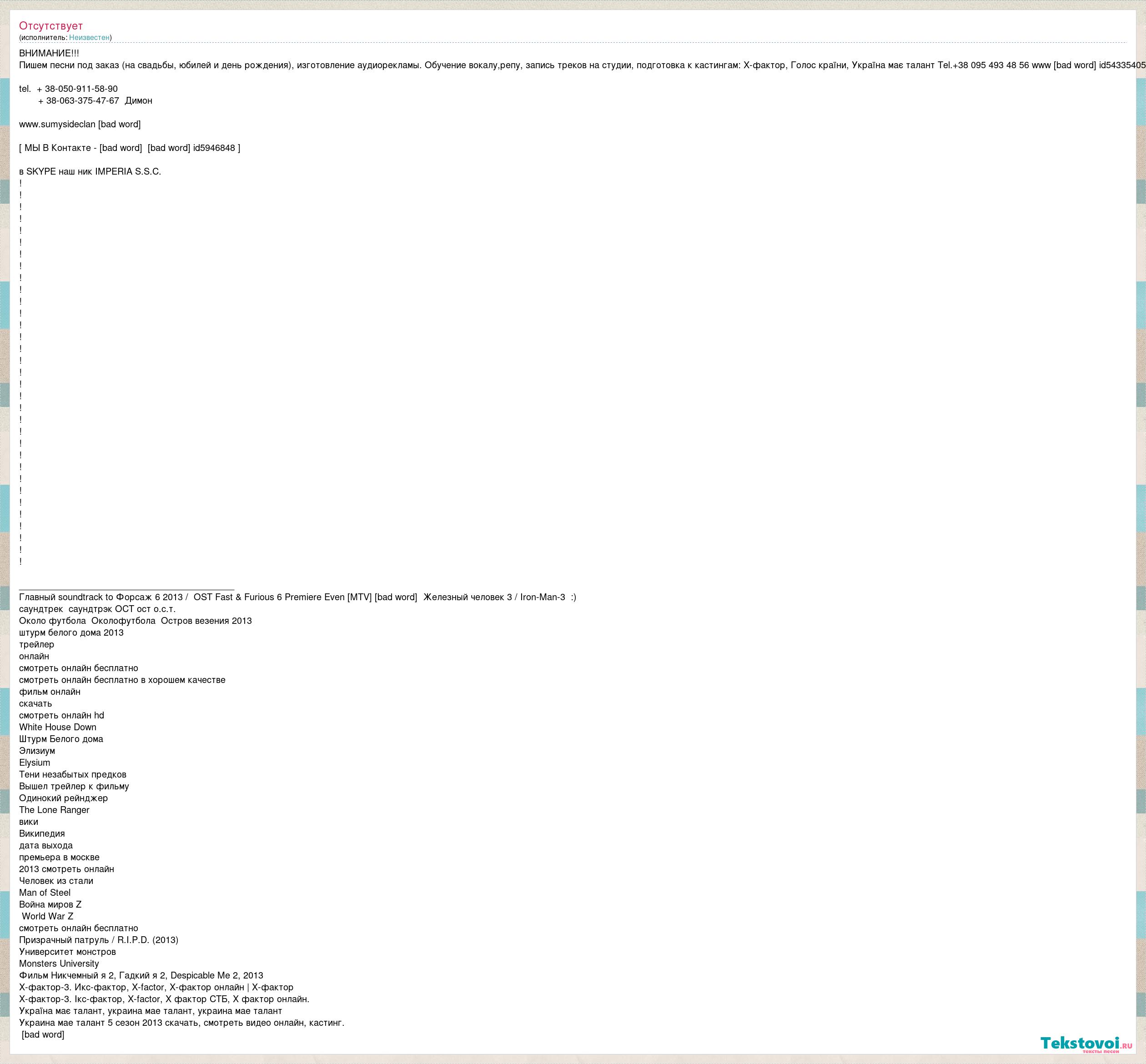Click the Около футбола Остров везения line
Viewport: 1146px width, 1064px height.
click(x=136, y=621)
